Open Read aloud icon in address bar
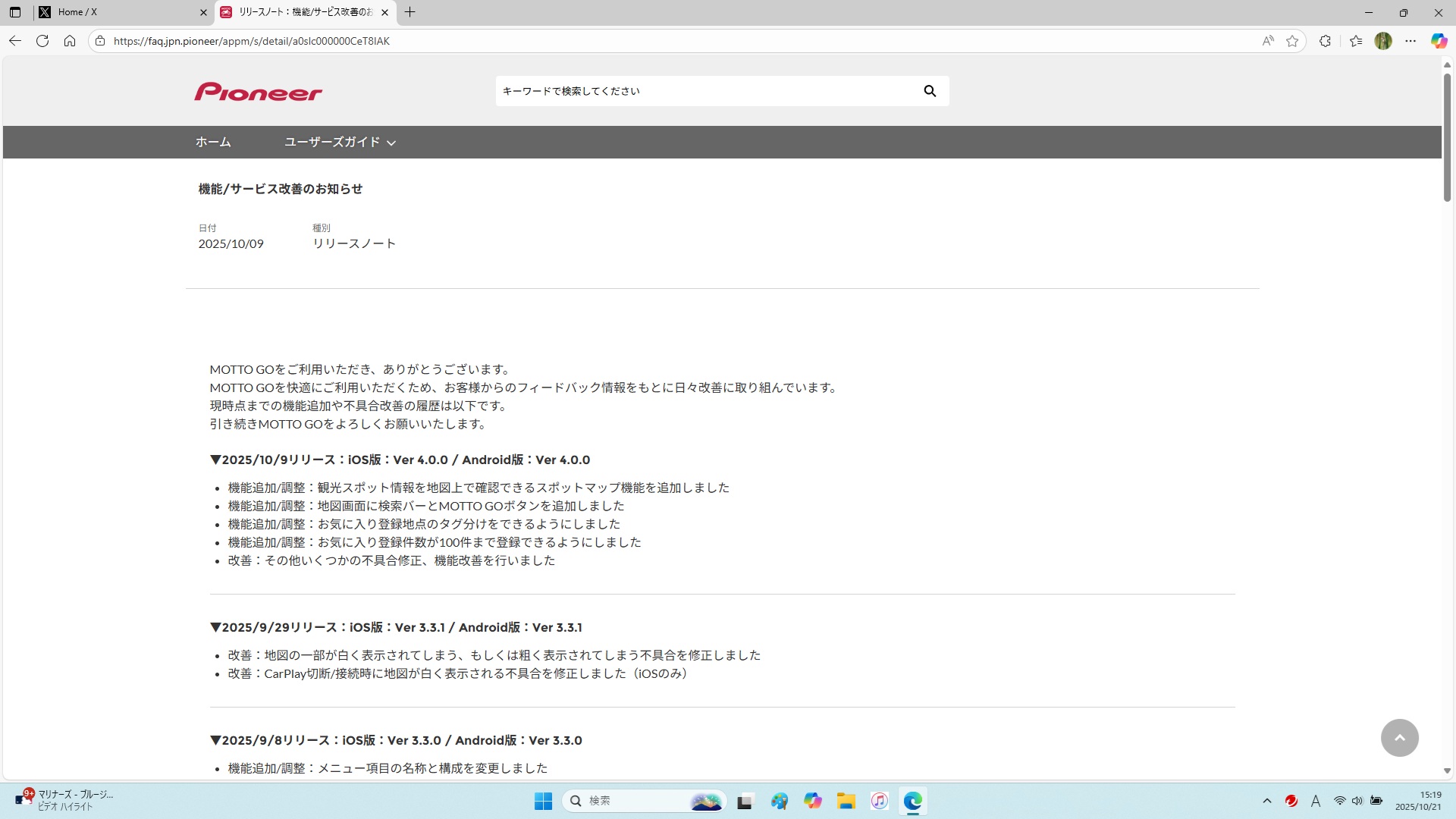Viewport: 1456px width, 819px height. pyautogui.click(x=1268, y=41)
